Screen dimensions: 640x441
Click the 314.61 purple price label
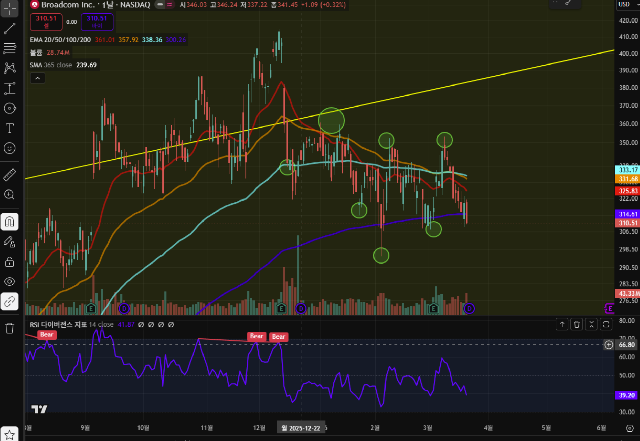point(627,214)
